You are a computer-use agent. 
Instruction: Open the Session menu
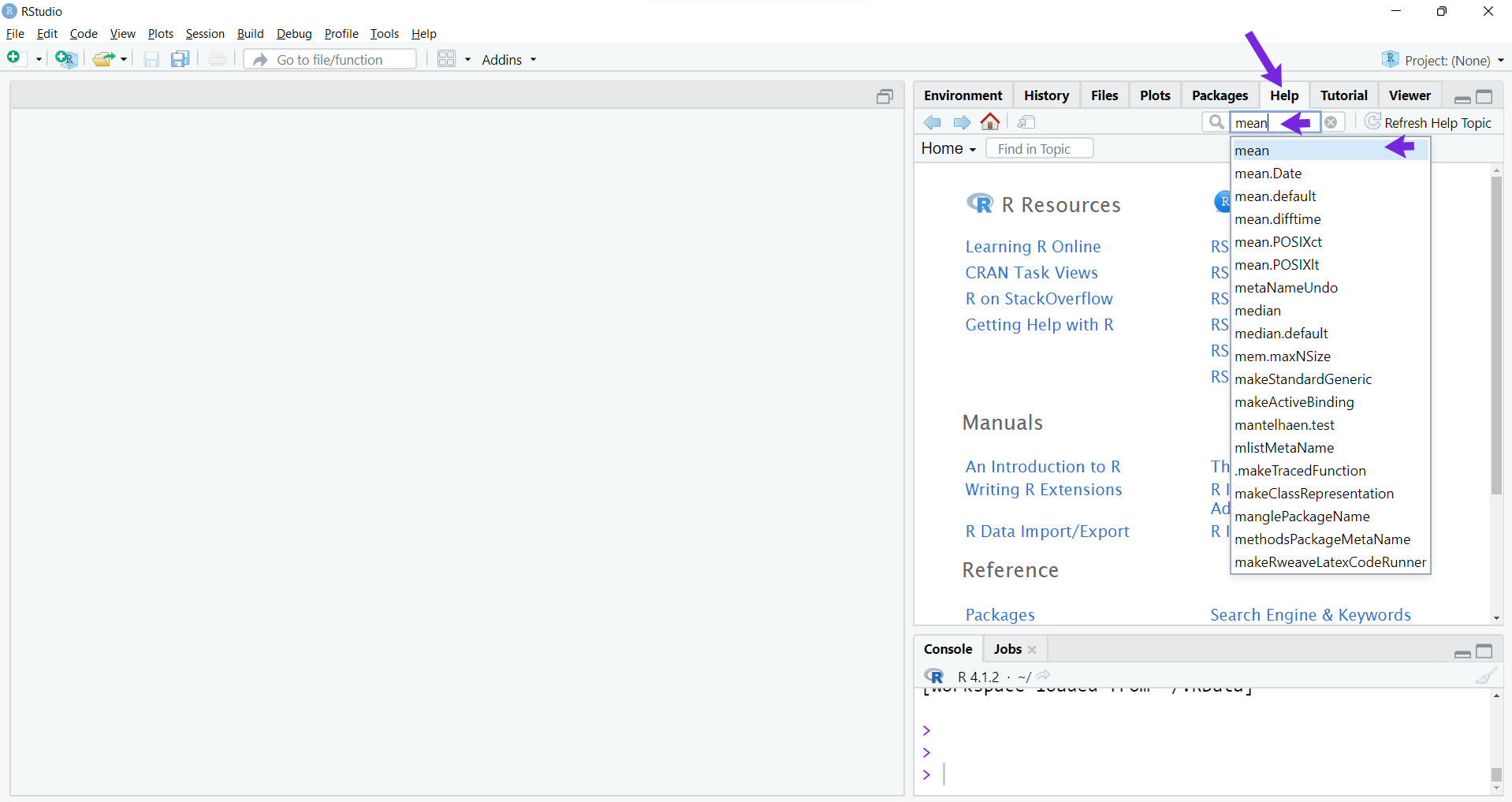(x=205, y=34)
